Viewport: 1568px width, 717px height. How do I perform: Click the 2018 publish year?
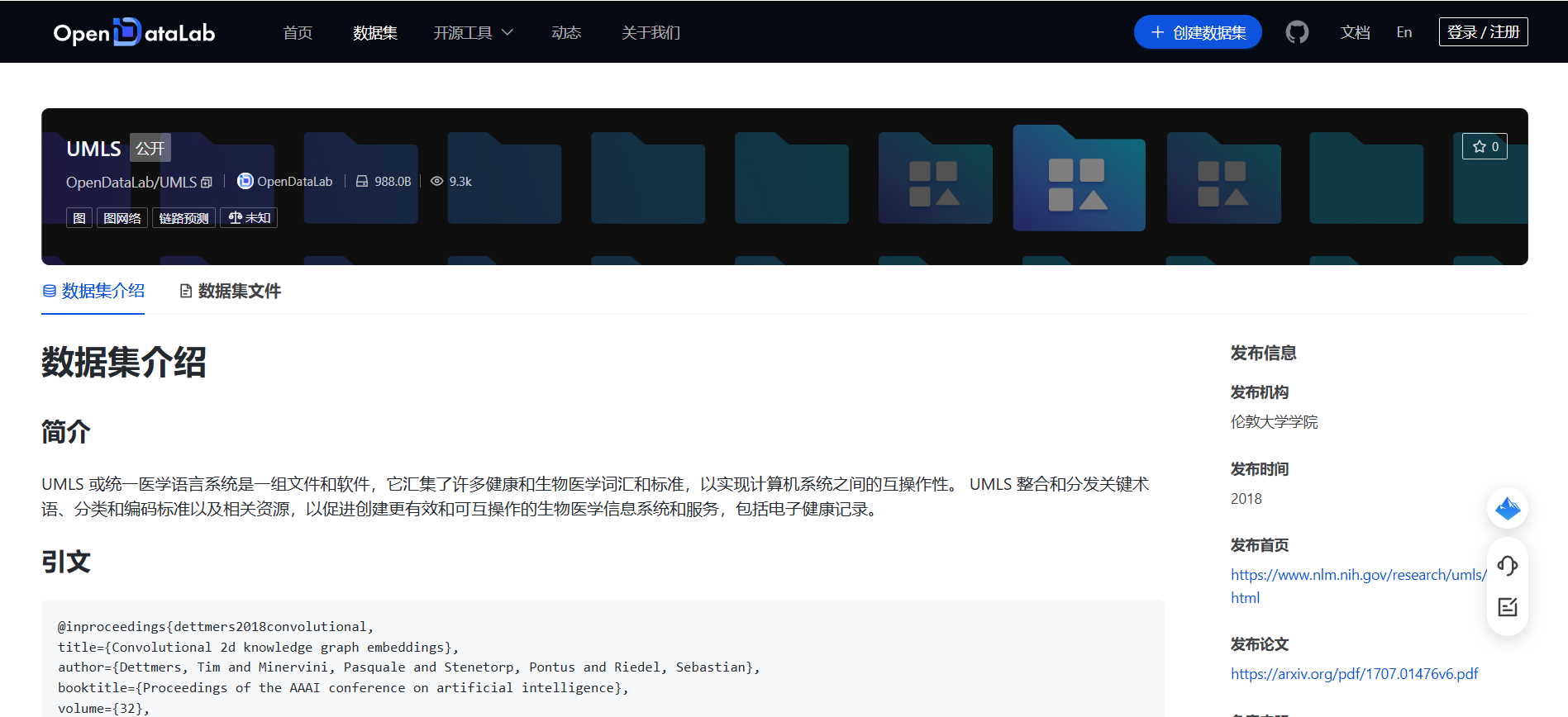click(x=1246, y=498)
